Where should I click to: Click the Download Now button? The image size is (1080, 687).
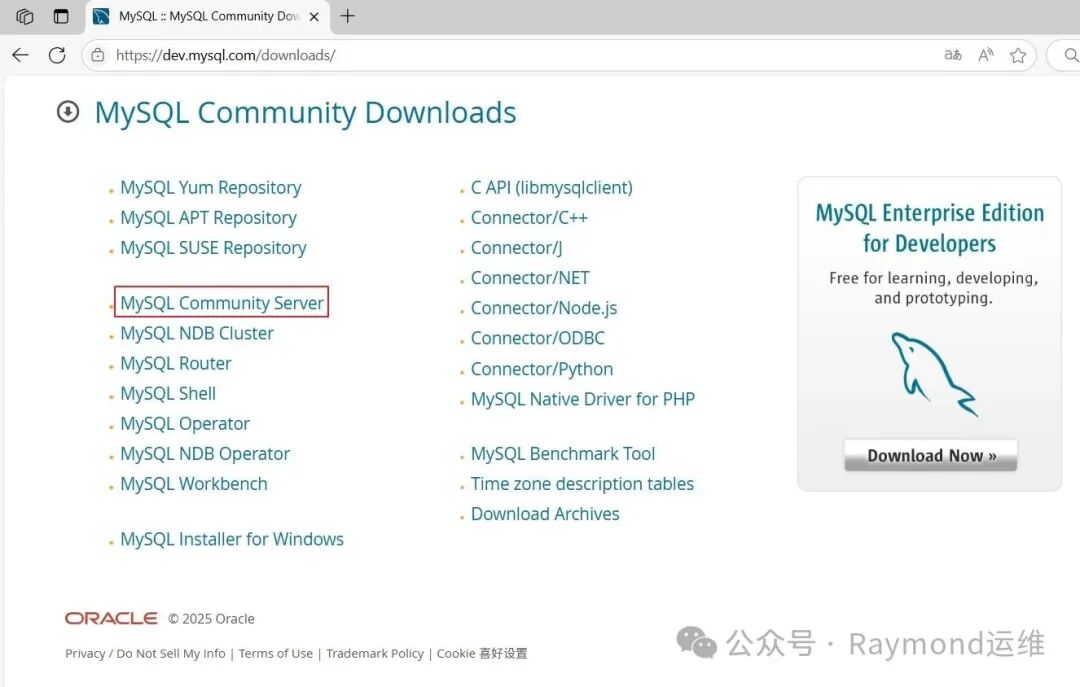(x=929, y=455)
